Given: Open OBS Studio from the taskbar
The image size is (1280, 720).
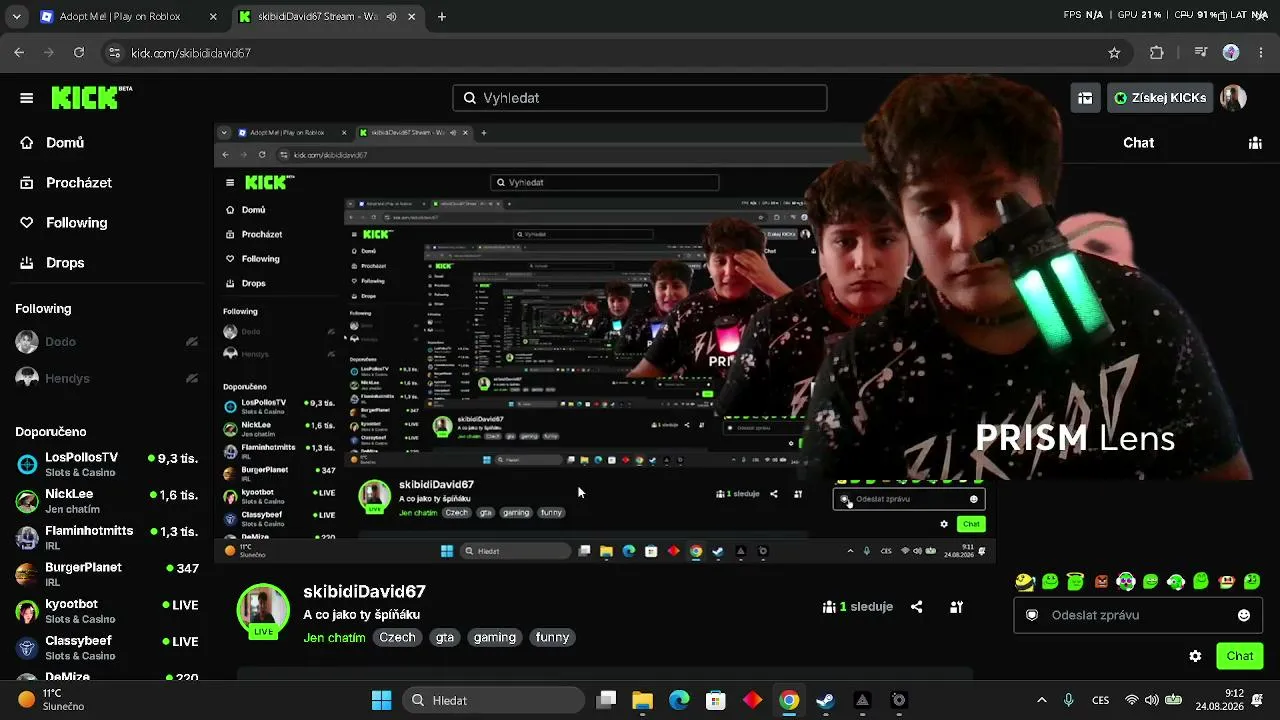Looking at the screenshot, I should click(x=899, y=700).
